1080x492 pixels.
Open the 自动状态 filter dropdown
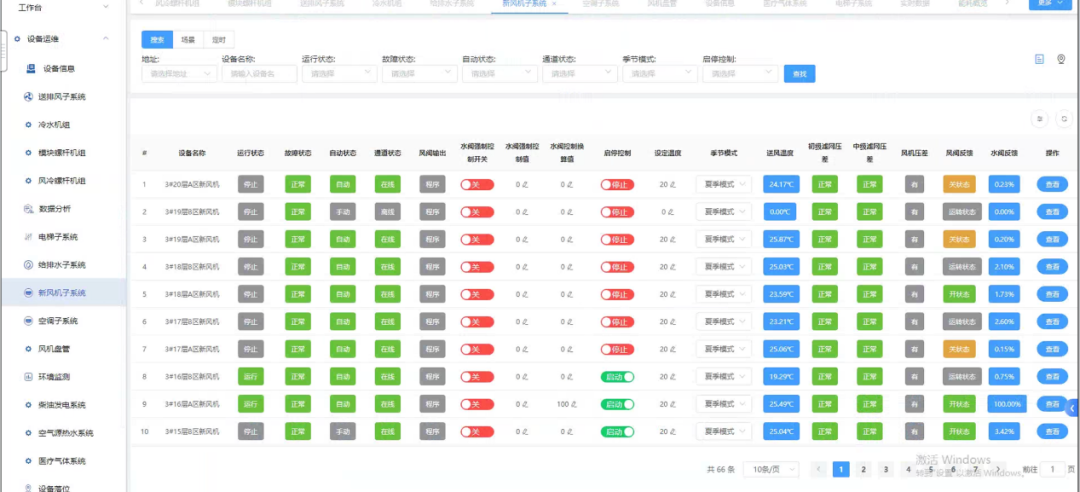click(500, 74)
